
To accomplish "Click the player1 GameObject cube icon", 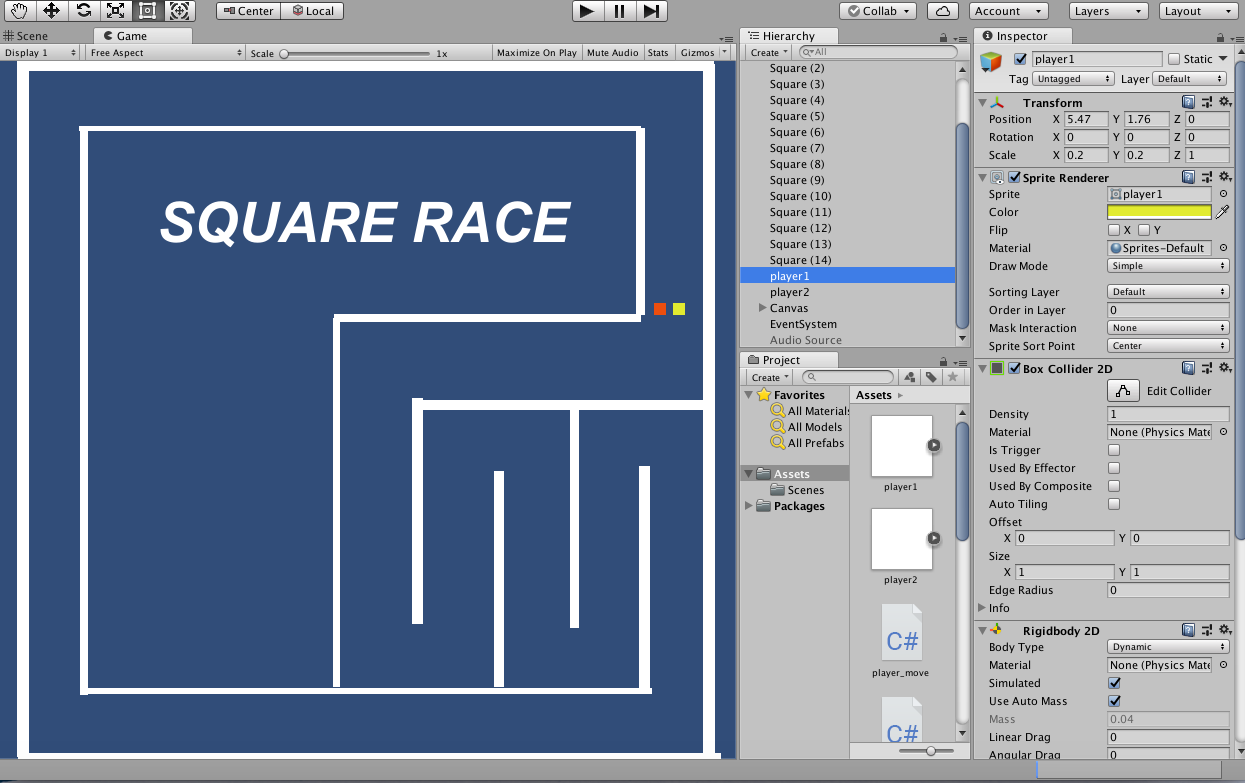I will [x=990, y=63].
